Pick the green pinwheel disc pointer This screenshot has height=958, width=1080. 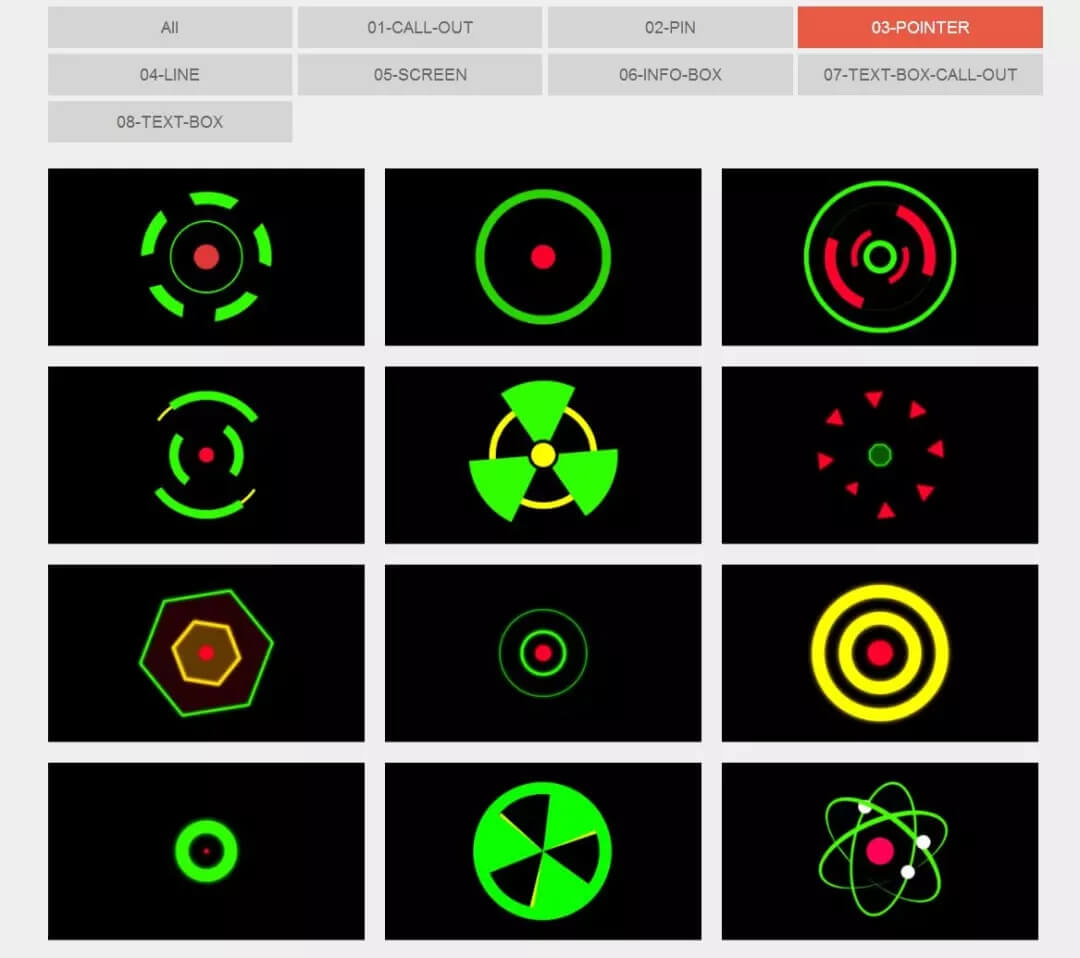[x=543, y=851]
